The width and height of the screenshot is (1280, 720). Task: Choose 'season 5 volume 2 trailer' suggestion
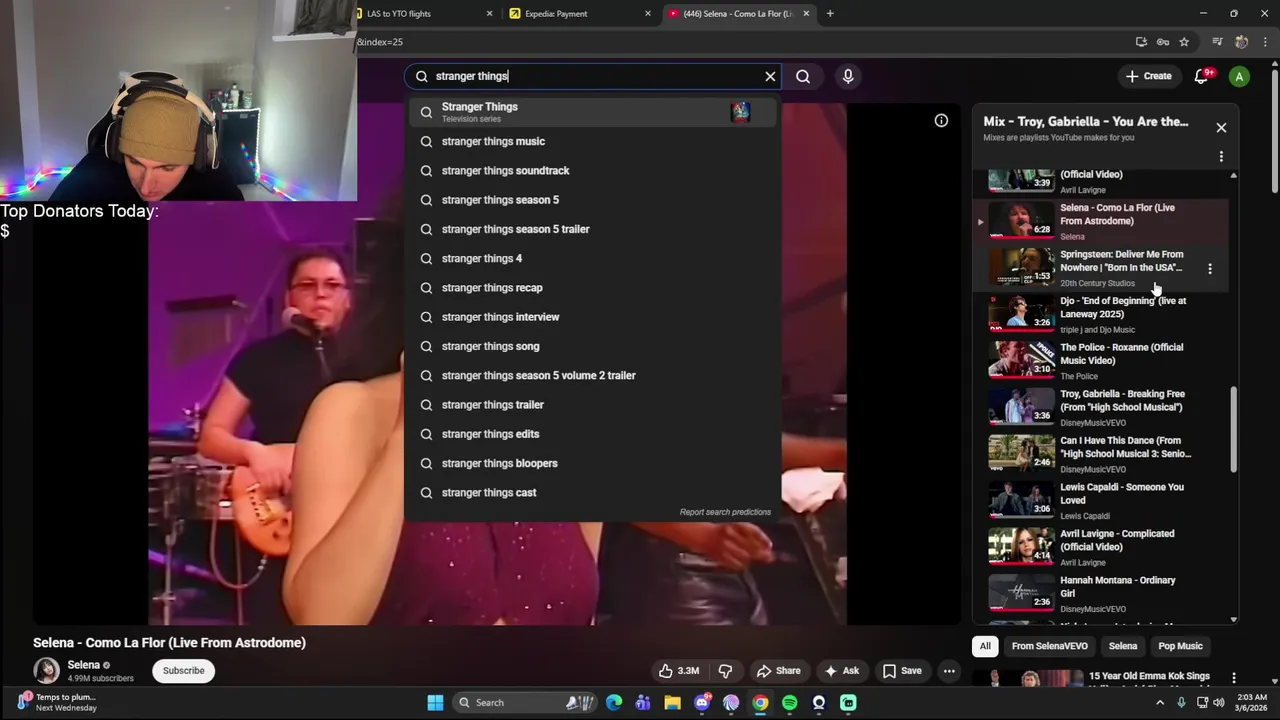click(x=592, y=375)
